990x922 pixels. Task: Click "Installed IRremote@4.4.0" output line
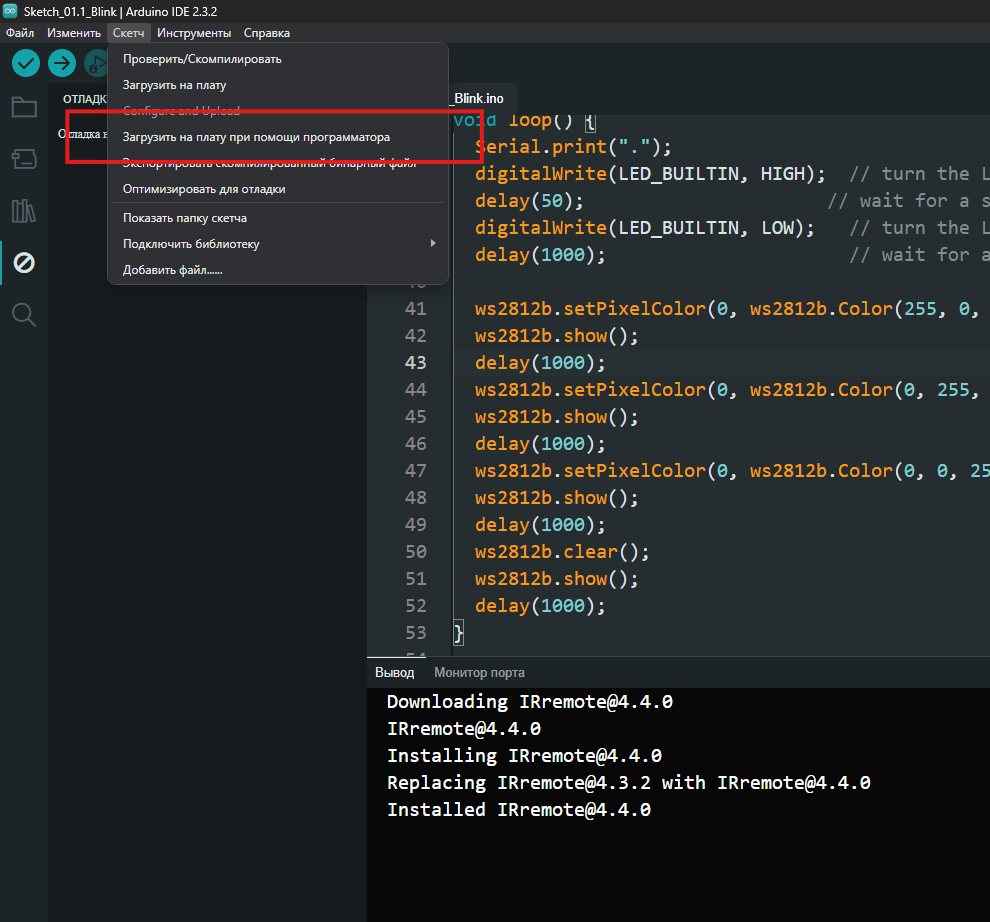pos(518,810)
